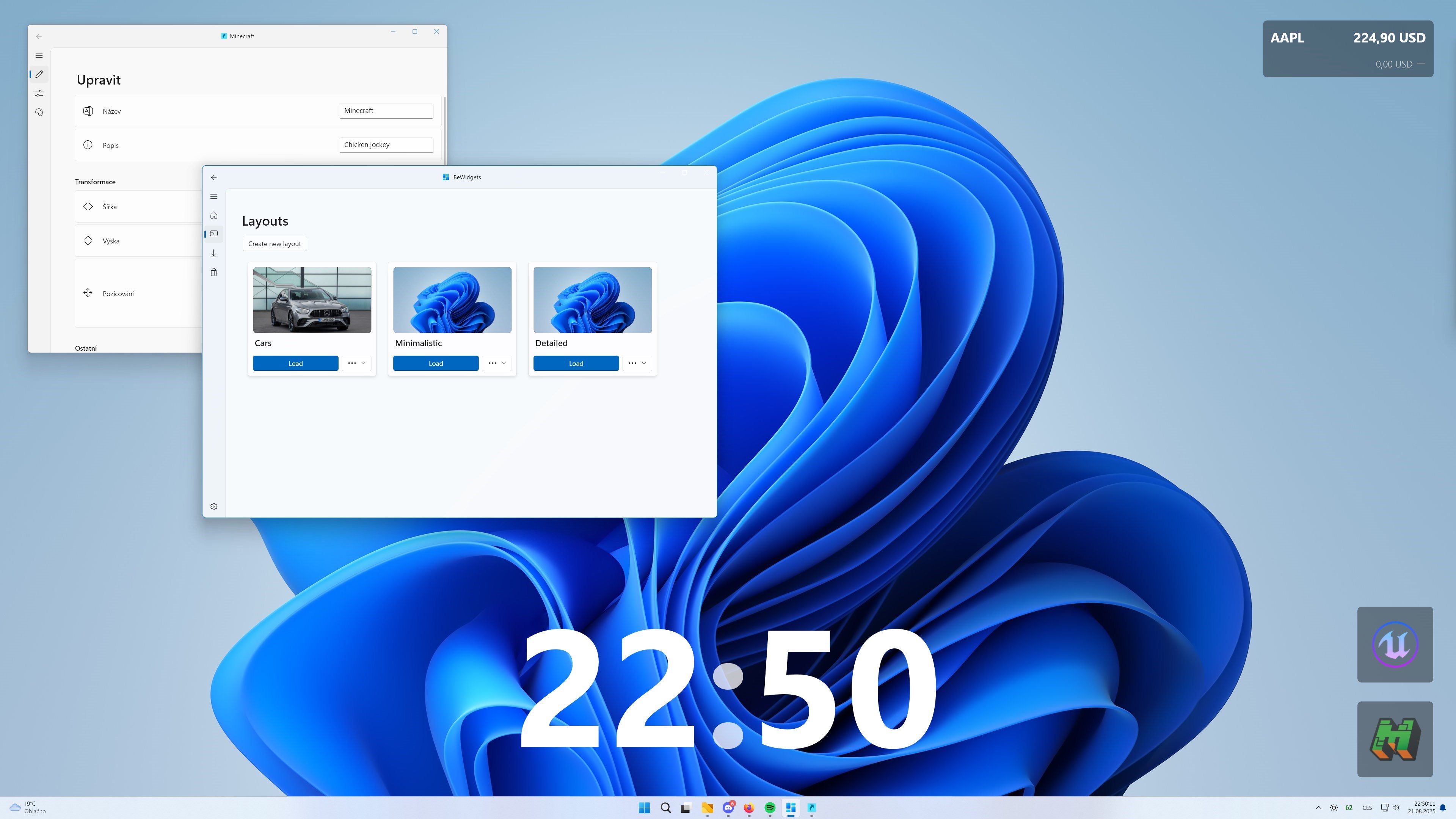This screenshot has width=1456, height=819.
Task: Open BeWidgets settings gear
Action: coord(213,506)
